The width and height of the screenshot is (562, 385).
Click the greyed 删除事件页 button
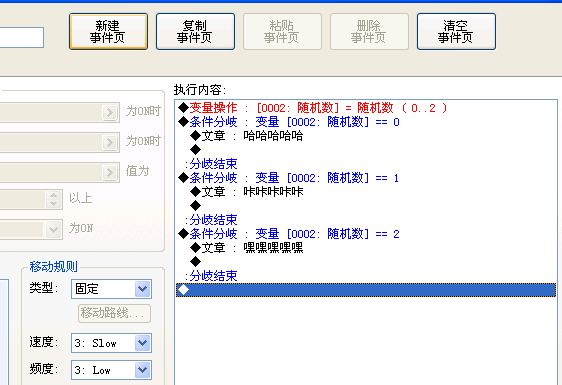tap(369, 32)
